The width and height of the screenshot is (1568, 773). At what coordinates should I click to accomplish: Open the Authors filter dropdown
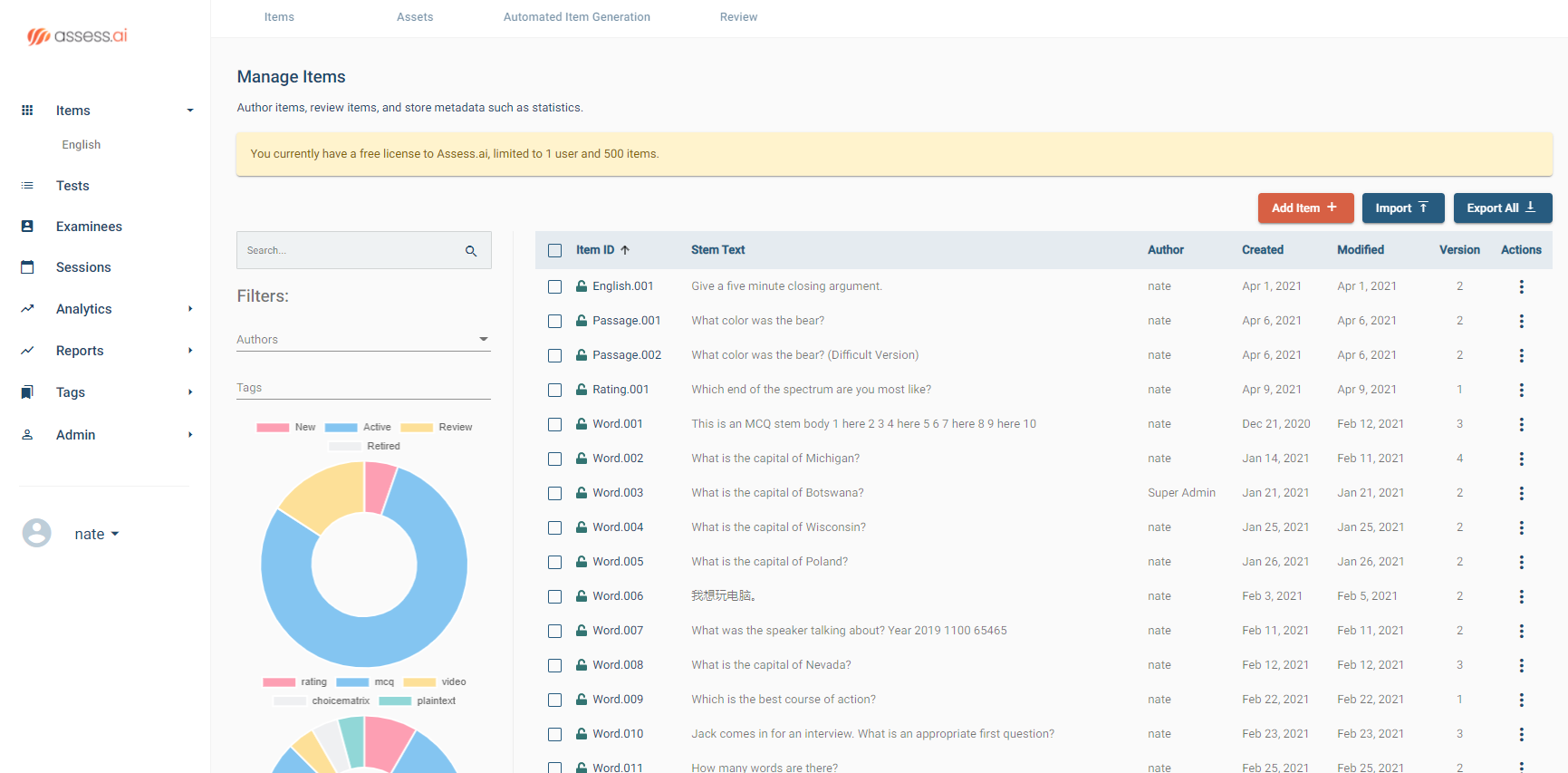pyautogui.click(x=363, y=340)
